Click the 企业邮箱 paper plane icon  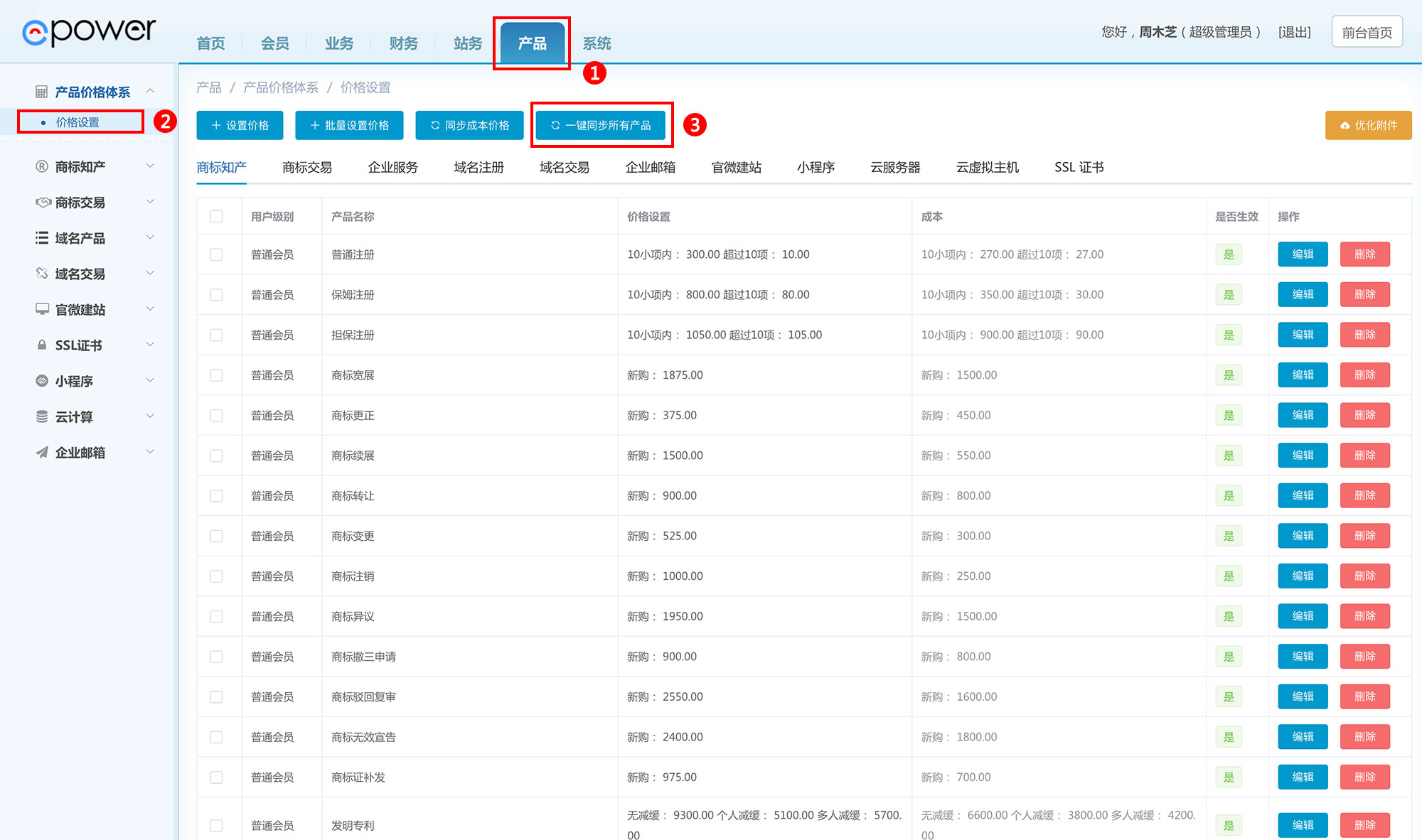tap(42, 452)
